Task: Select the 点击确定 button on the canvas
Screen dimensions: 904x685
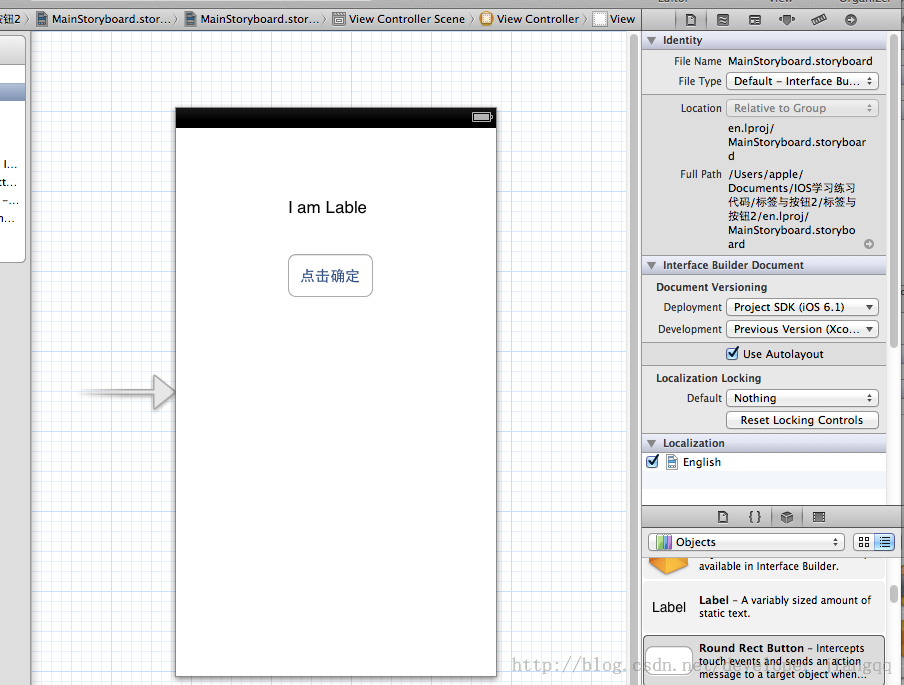Action: pos(330,276)
